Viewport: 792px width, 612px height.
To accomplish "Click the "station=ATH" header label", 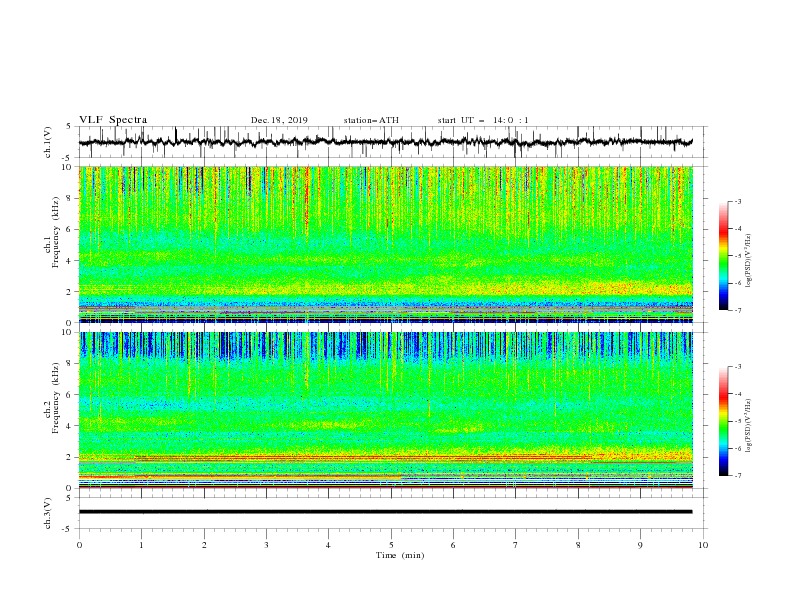I will coord(371,120).
